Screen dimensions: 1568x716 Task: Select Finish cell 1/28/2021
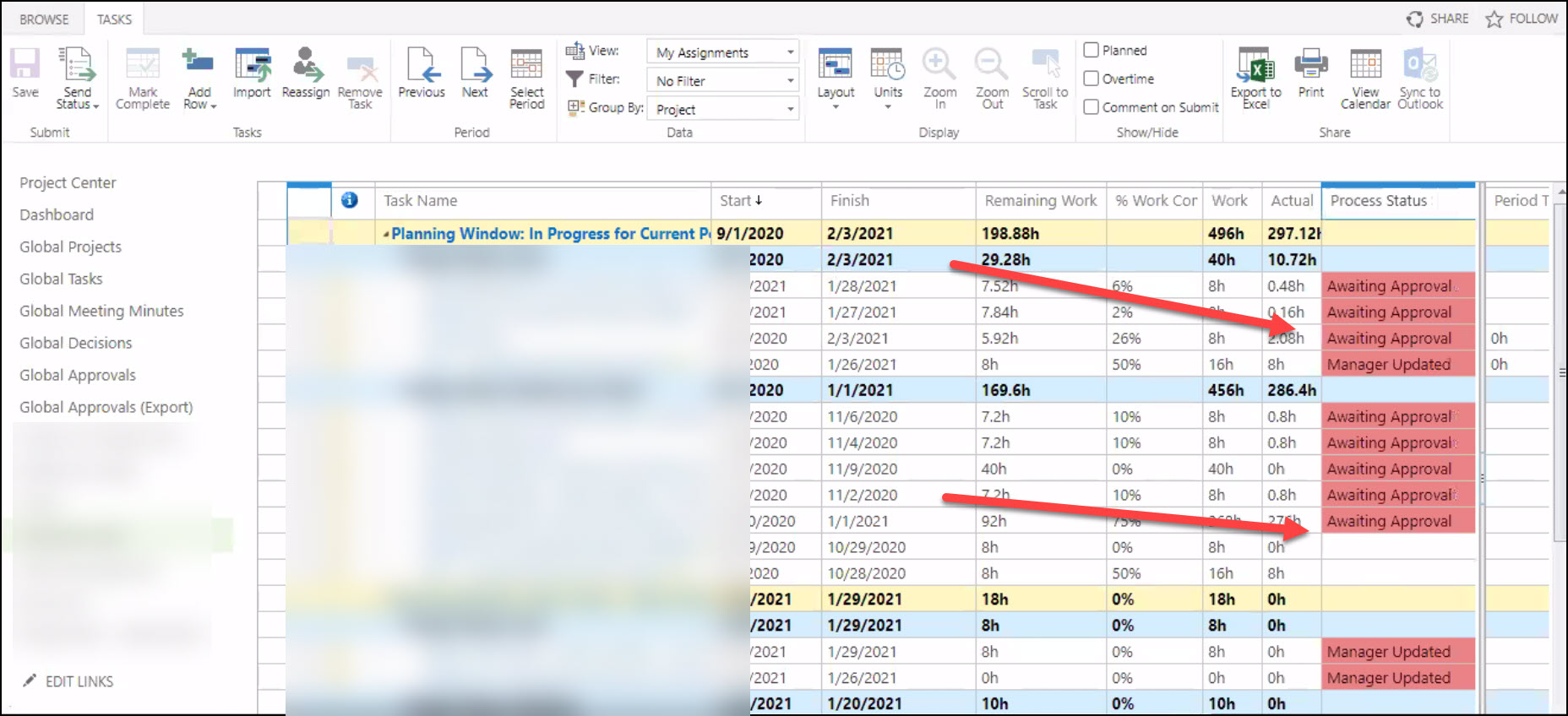tap(898, 286)
